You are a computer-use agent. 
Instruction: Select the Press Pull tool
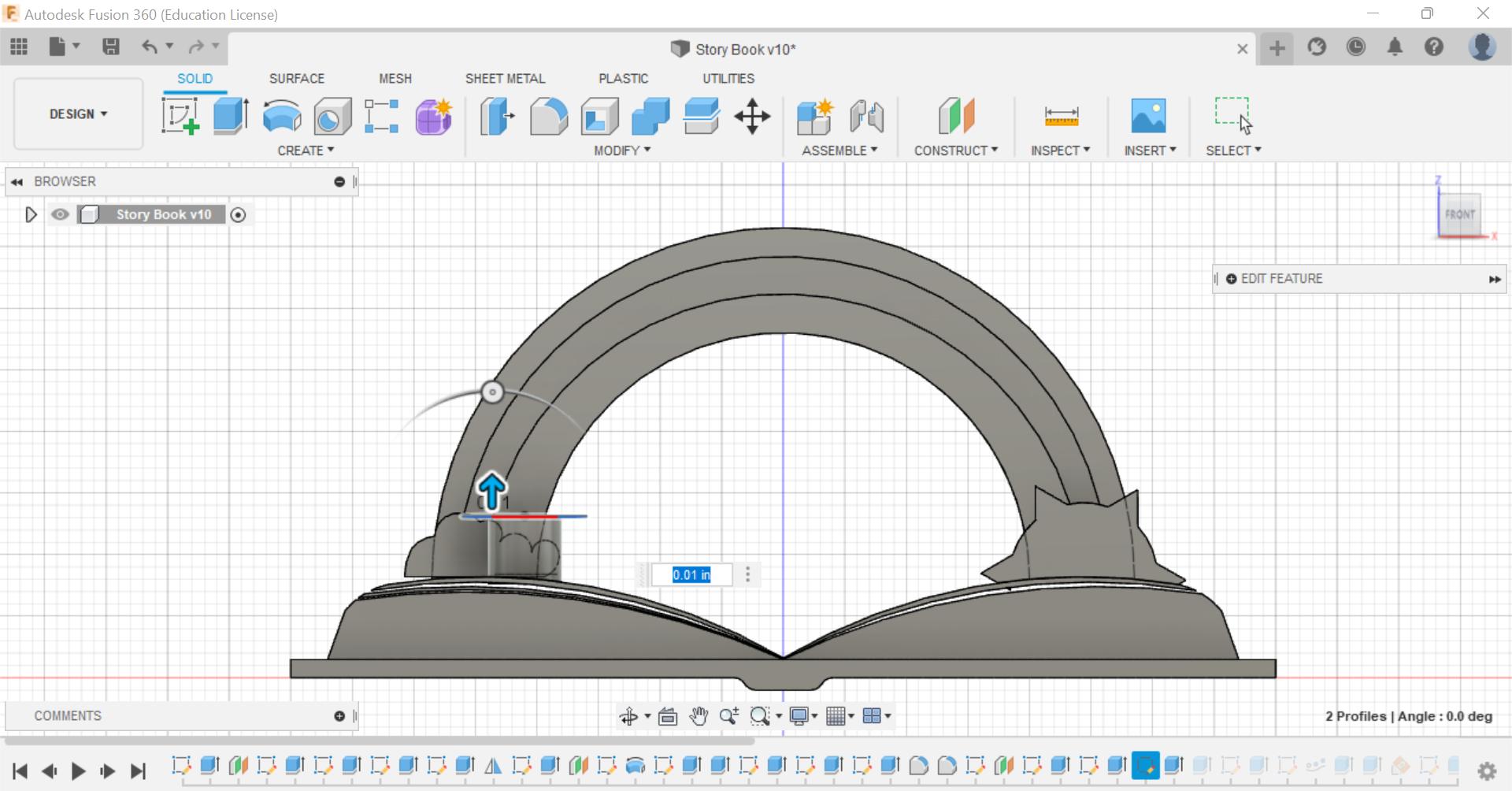[497, 117]
